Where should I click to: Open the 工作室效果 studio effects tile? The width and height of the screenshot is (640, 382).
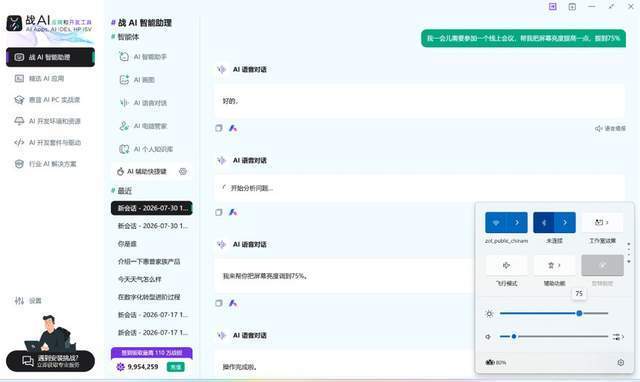[x=602, y=222]
